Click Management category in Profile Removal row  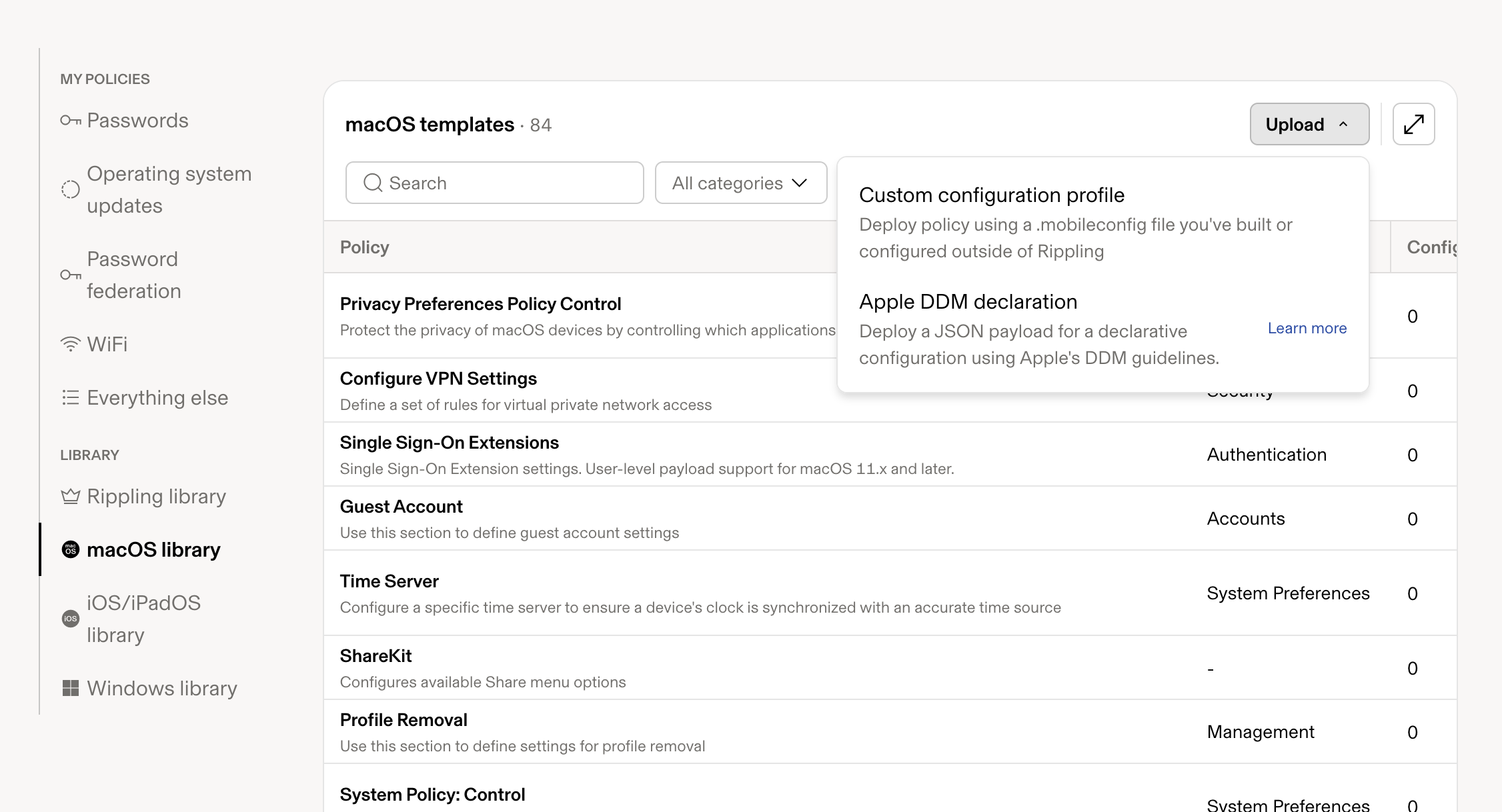pyautogui.click(x=1261, y=732)
